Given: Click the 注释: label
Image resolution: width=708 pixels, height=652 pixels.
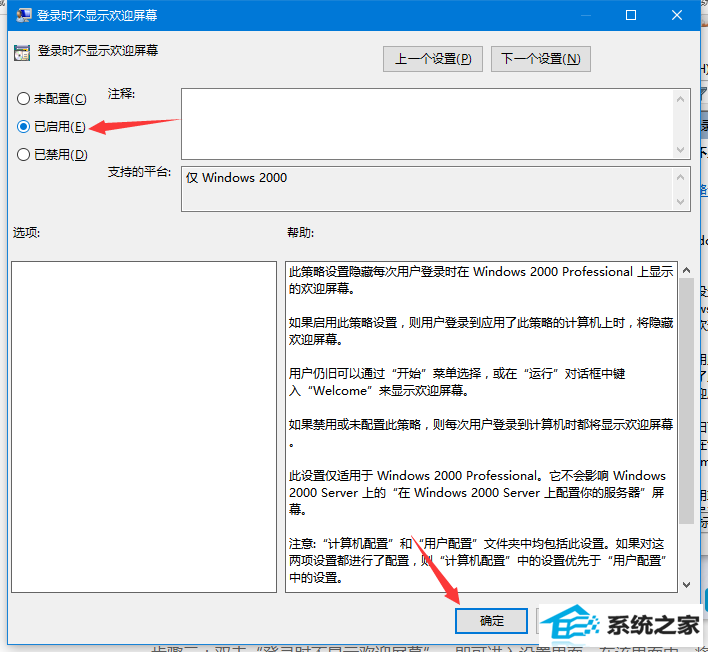Looking at the screenshot, I should (121, 93).
